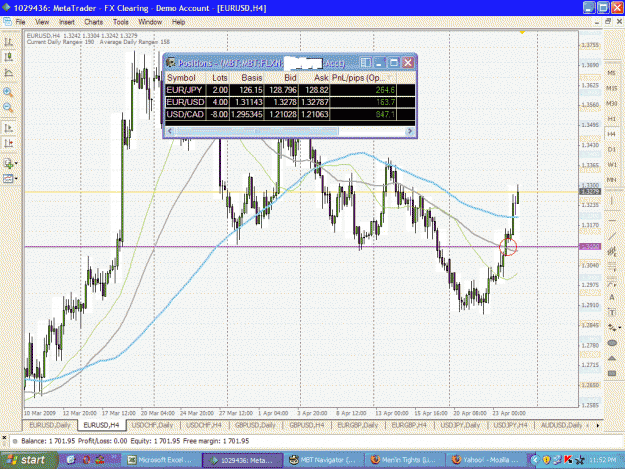
Task: Switch to USDJPY,Daily chart tab
Action: pyautogui.click(x=460, y=425)
